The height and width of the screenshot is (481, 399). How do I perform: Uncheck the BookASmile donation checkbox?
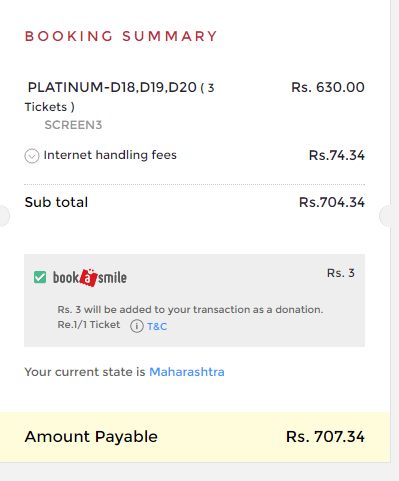tap(40, 277)
